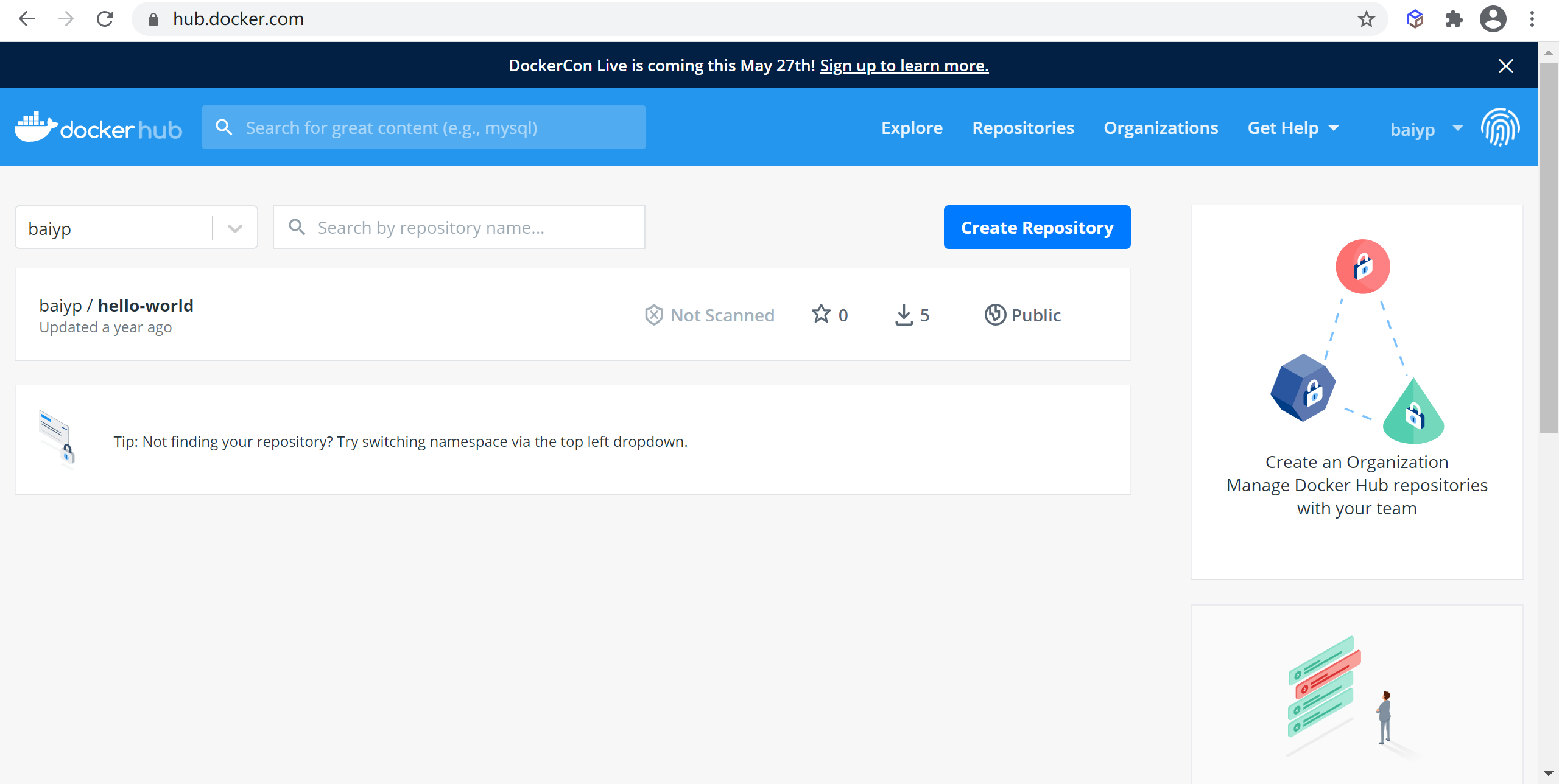Open the Chrome three-dot menu

pos(1532,19)
